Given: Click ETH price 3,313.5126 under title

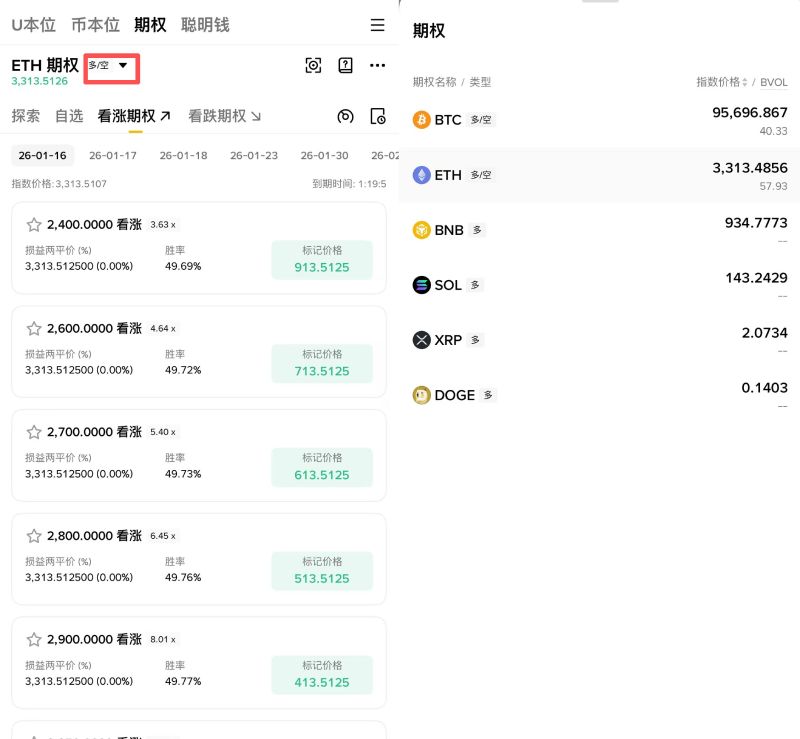Looking at the screenshot, I should (x=39, y=81).
